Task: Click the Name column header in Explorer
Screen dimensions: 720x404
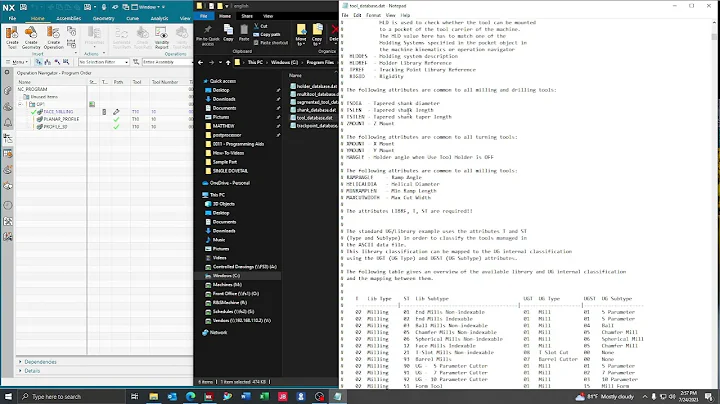Action: coord(295,75)
